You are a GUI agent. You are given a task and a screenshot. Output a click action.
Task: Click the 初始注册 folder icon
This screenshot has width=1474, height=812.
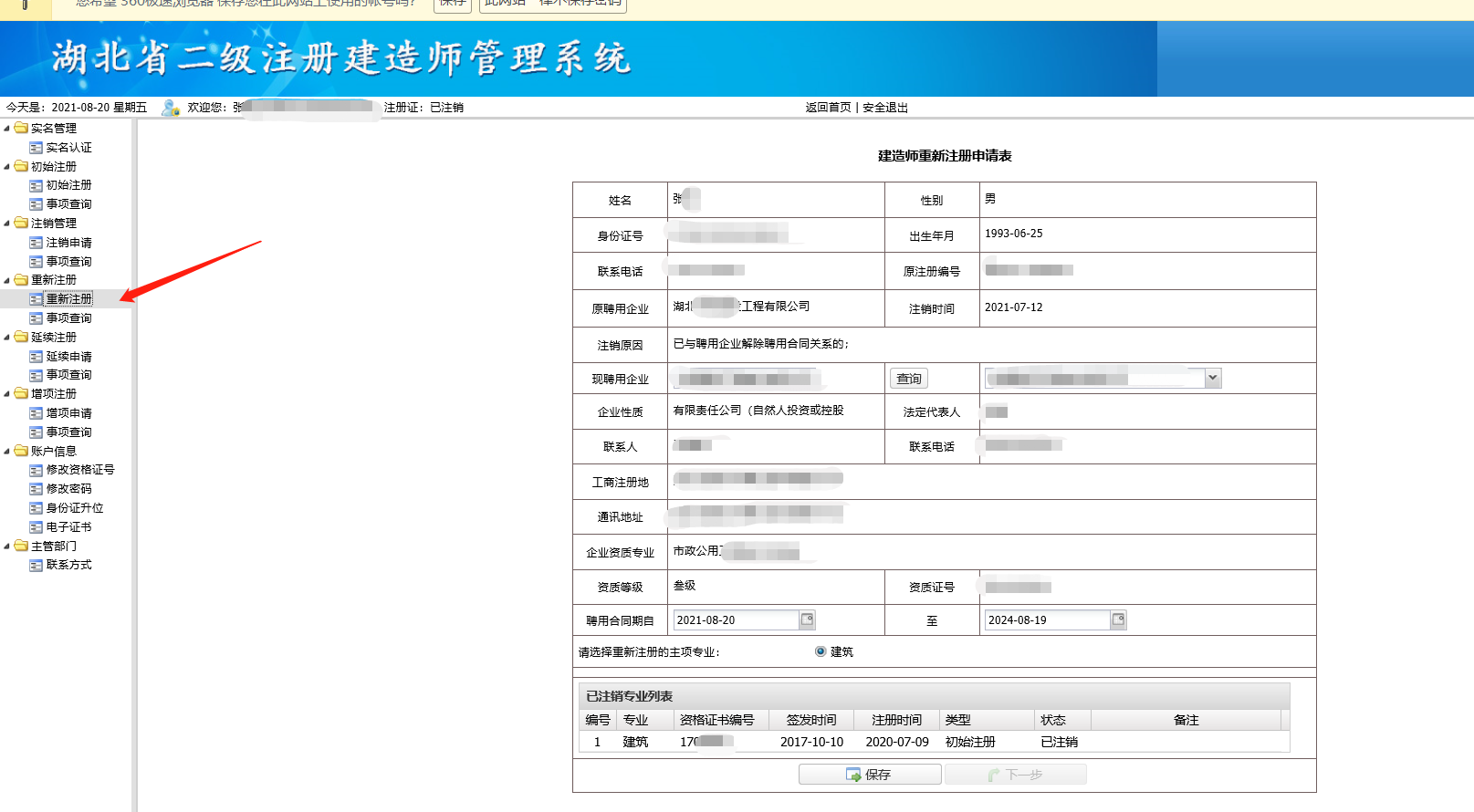[21, 166]
